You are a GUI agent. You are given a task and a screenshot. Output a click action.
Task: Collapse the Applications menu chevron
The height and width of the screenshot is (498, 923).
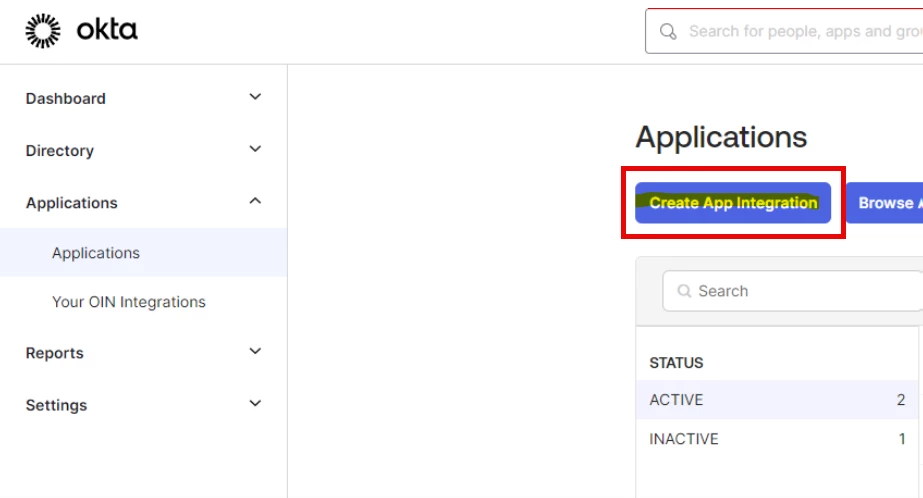pos(255,201)
